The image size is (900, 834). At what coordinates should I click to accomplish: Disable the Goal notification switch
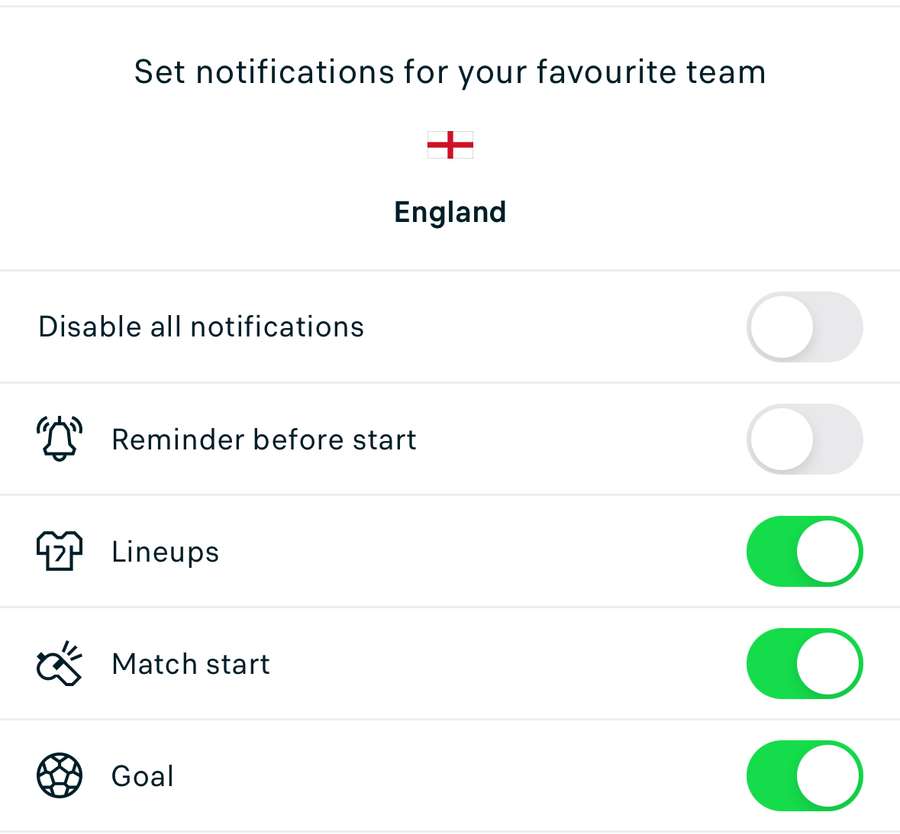(804, 776)
